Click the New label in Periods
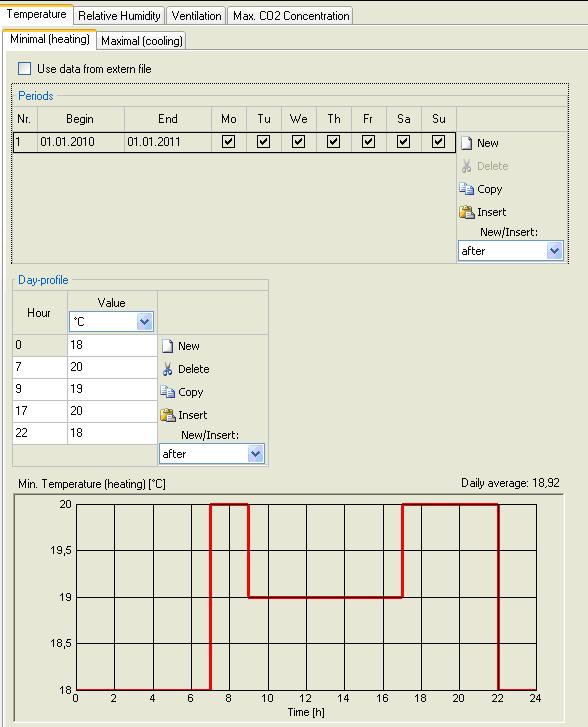 coord(488,143)
